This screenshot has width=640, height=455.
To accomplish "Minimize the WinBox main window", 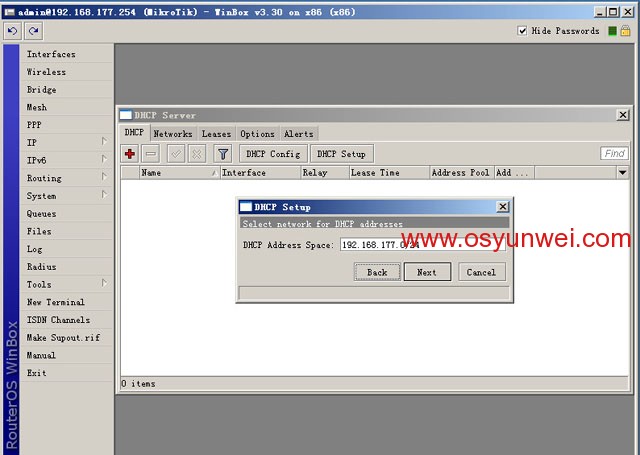I will point(599,12).
